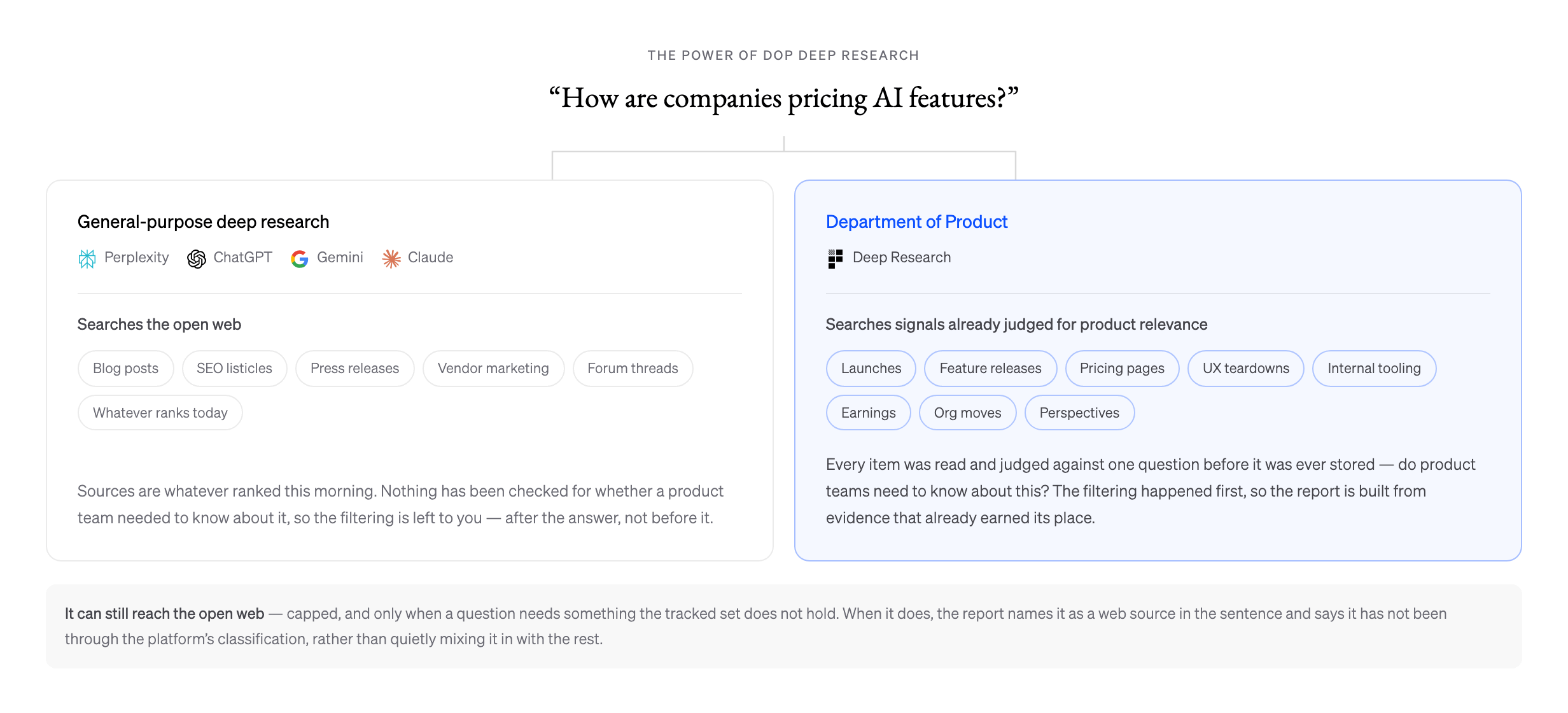Select the Feature releases tag
1568x713 pixels.
point(990,369)
